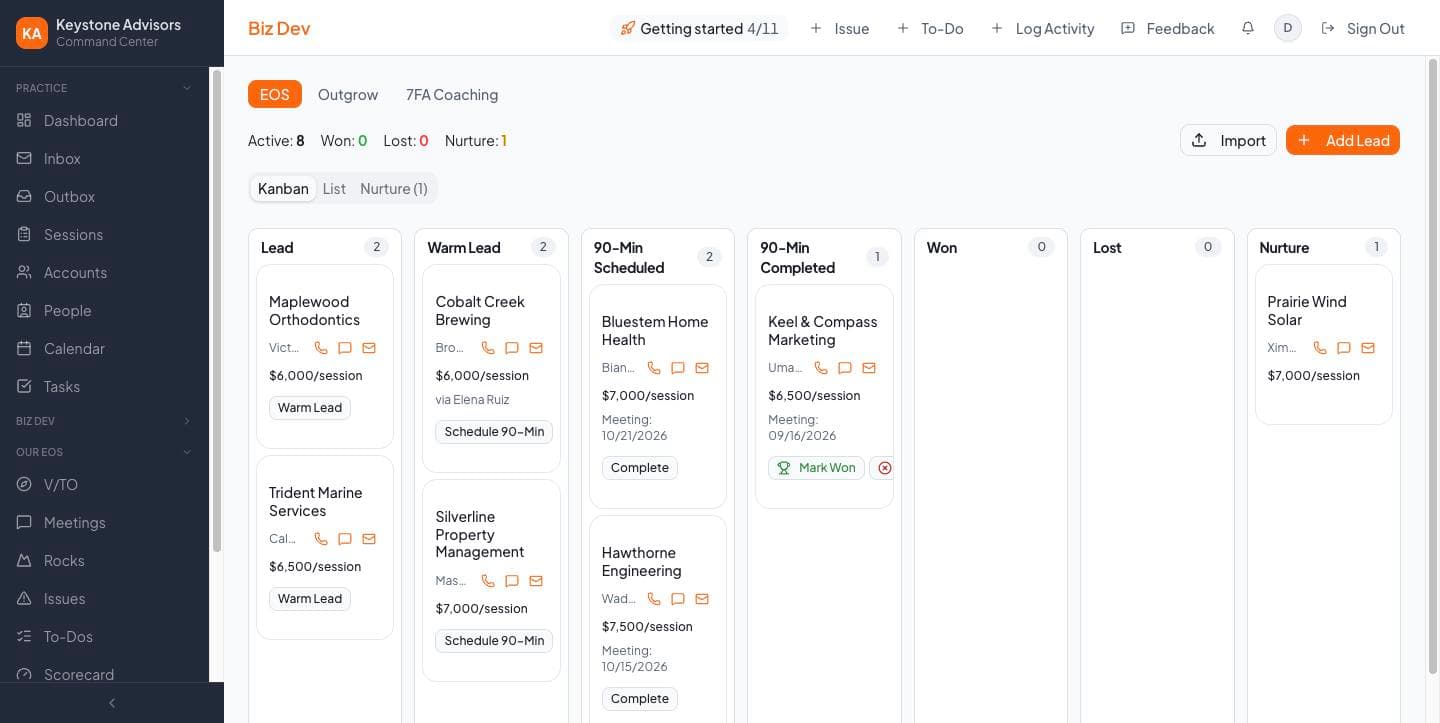Collapse the OUR EOS sidebar section
Viewport: 1440px width, 723px height.
pyautogui.click(x=104, y=452)
